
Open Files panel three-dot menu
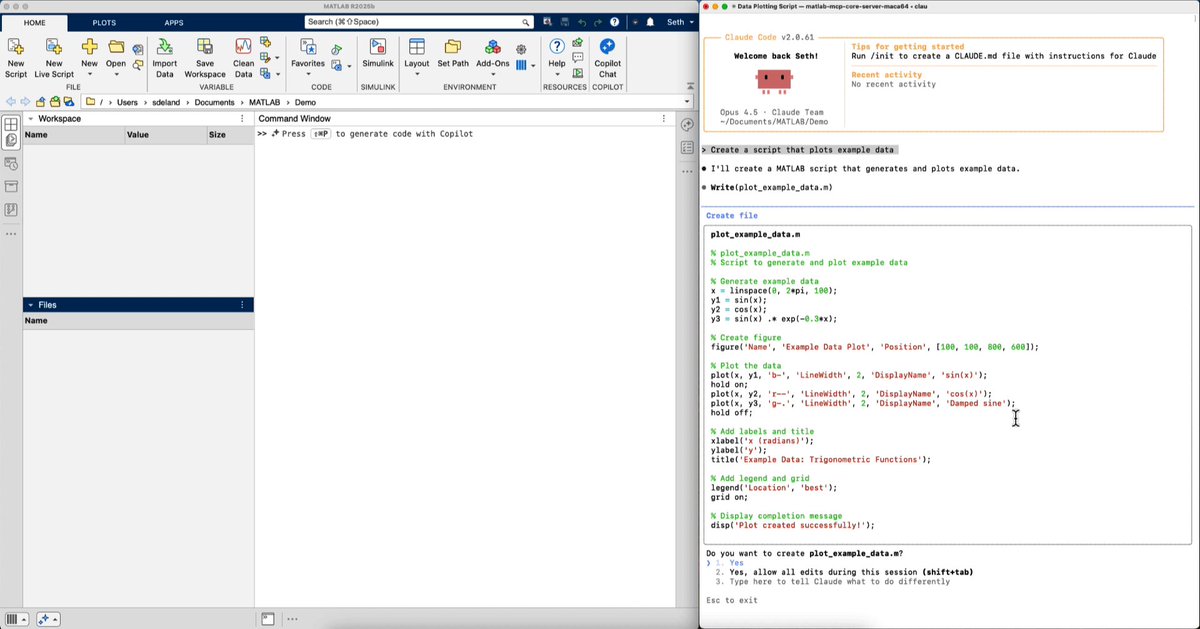[242, 305]
